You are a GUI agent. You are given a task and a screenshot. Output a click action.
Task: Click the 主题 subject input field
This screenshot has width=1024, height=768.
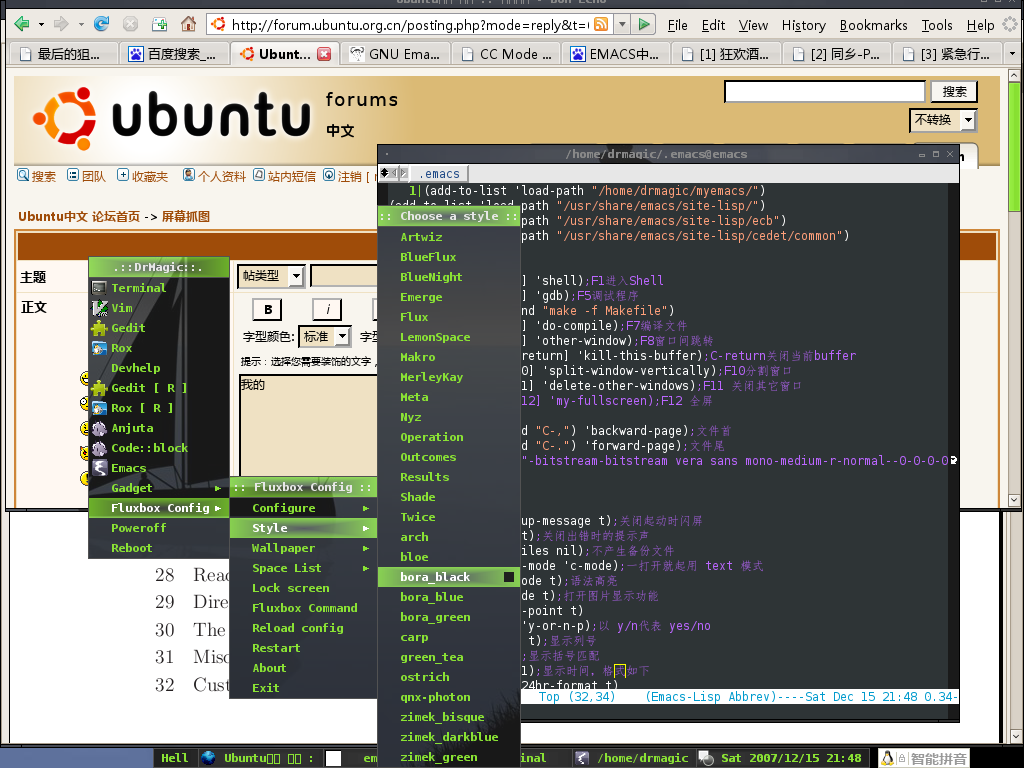click(344, 276)
